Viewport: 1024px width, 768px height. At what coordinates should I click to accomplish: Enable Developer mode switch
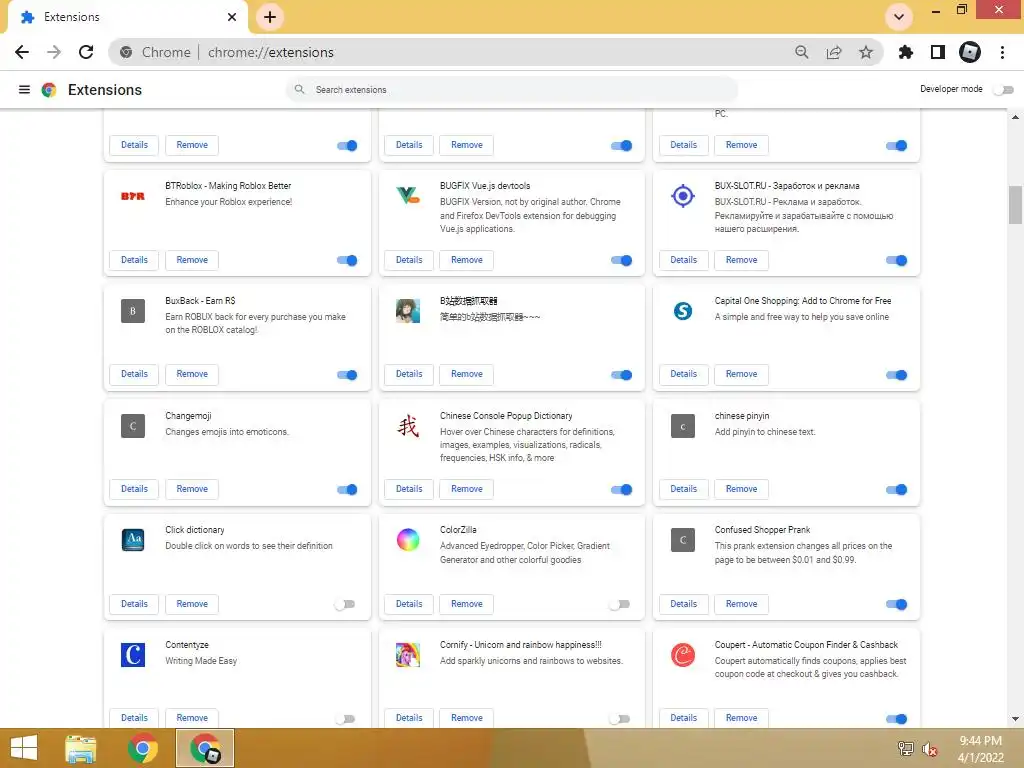(1003, 89)
